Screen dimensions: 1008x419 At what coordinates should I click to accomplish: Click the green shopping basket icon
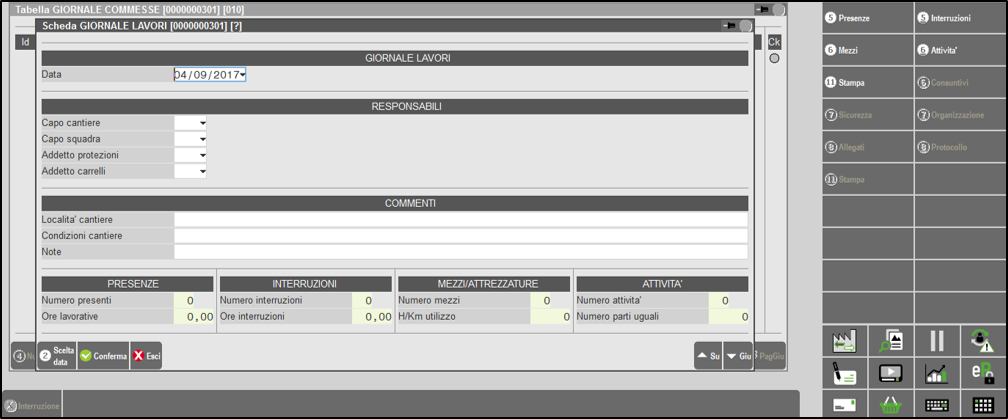click(891, 404)
